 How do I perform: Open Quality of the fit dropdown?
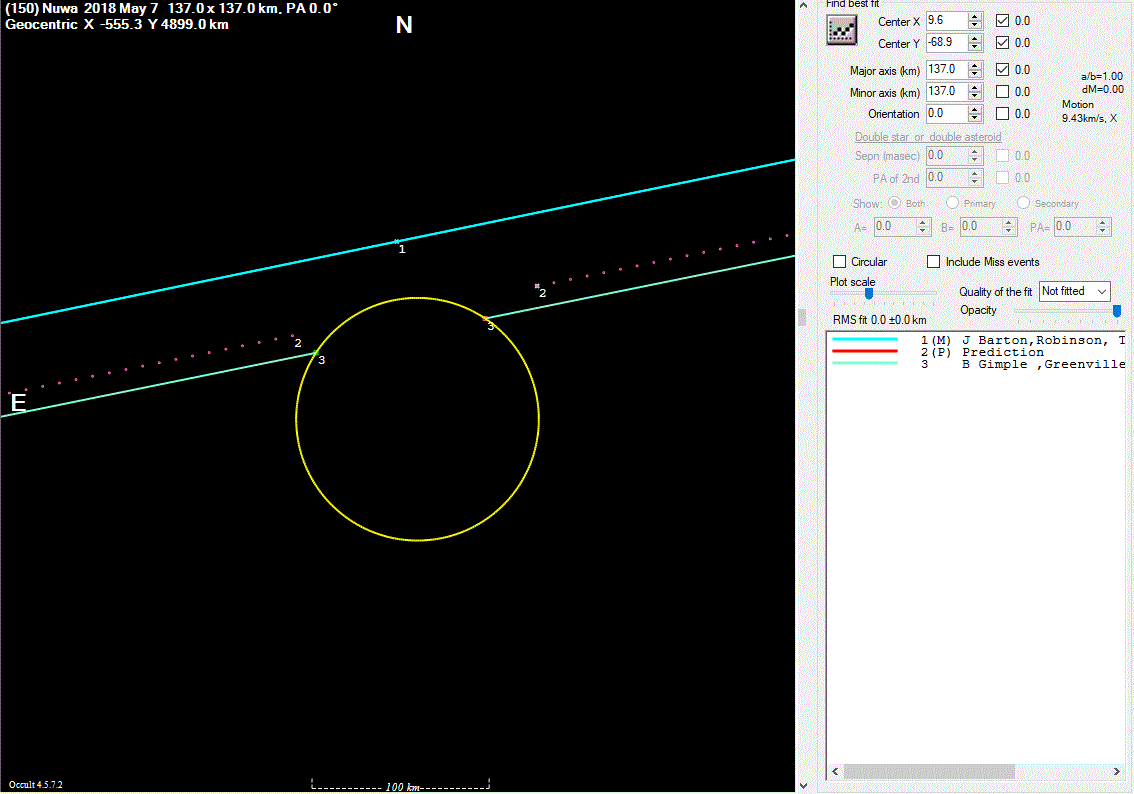tap(1074, 291)
